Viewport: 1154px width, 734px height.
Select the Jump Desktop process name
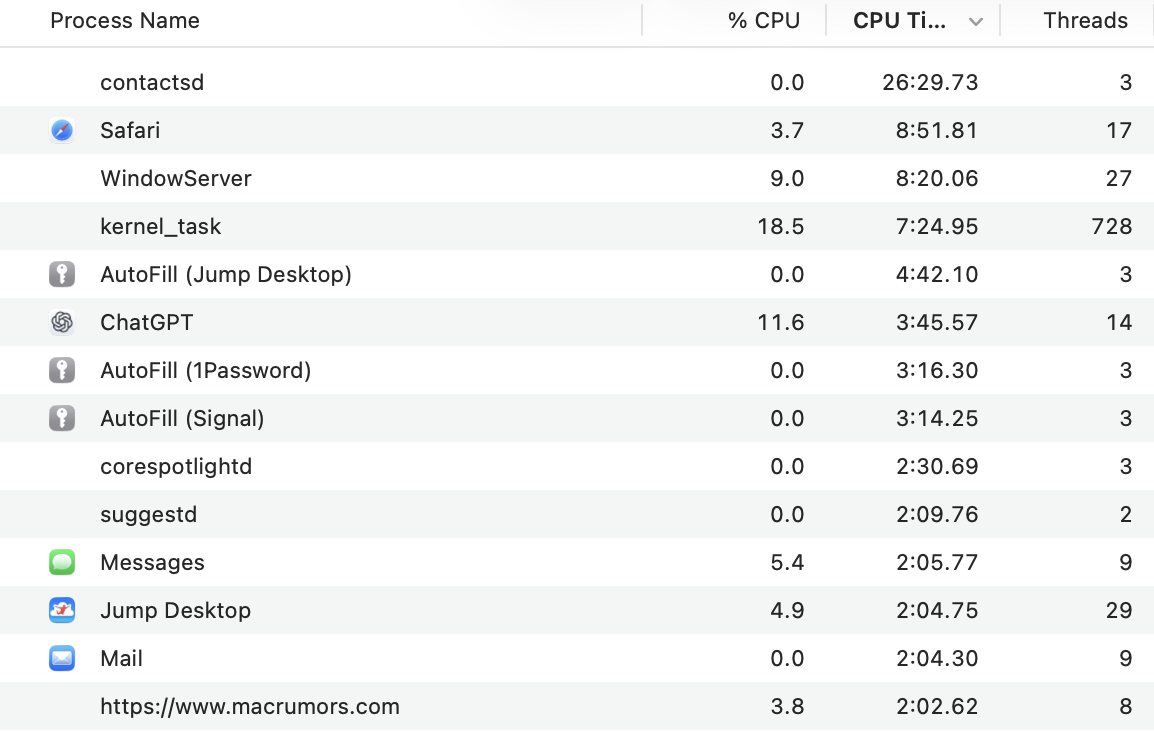(176, 610)
